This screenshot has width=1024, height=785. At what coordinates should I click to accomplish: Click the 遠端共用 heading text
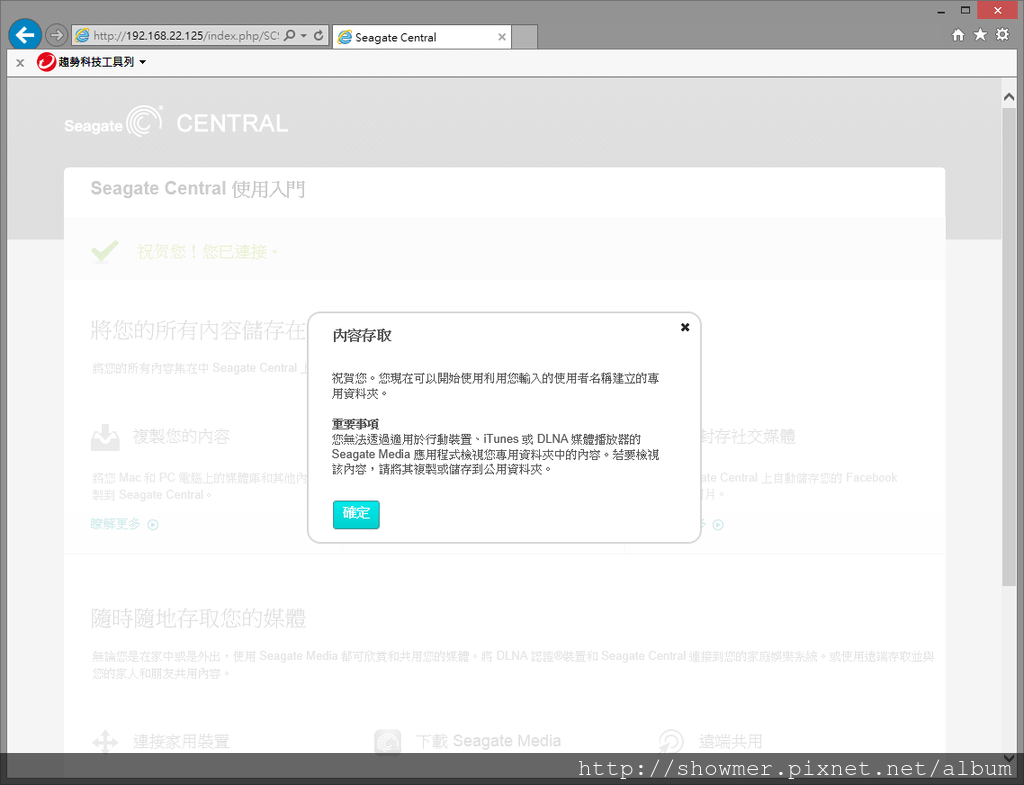(x=731, y=741)
